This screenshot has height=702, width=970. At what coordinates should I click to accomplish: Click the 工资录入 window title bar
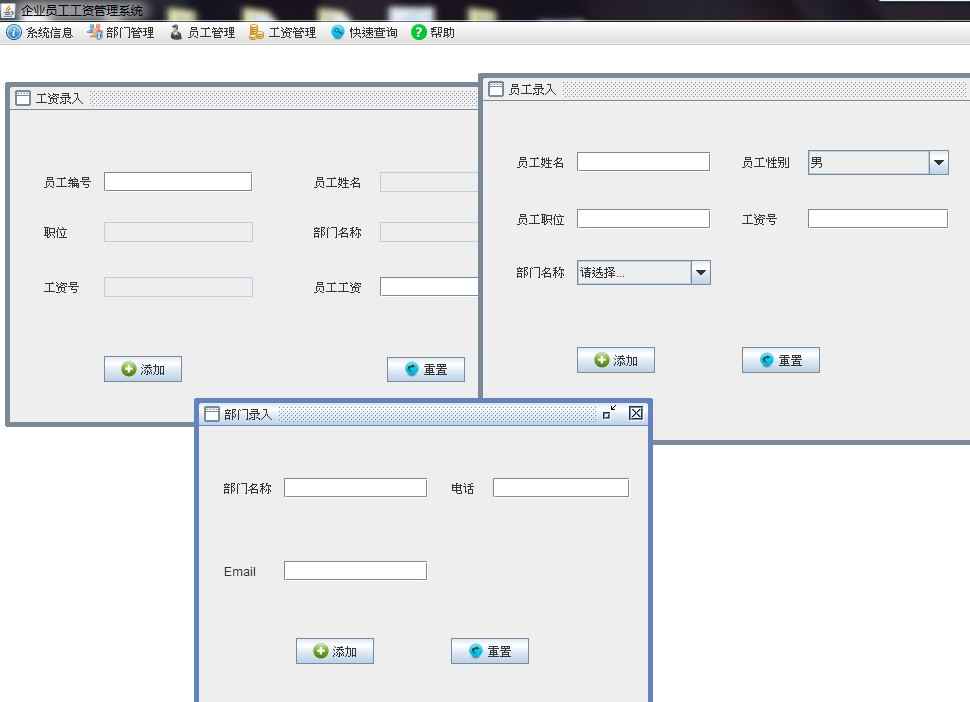point(245,98)
